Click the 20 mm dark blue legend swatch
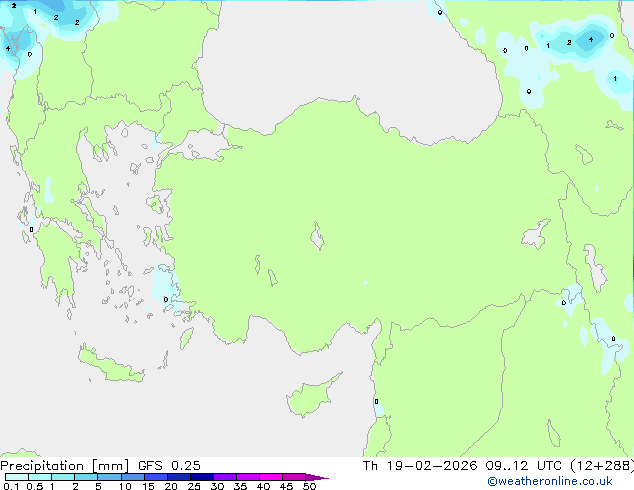634x490 pixels. click(x=180, y=477)
